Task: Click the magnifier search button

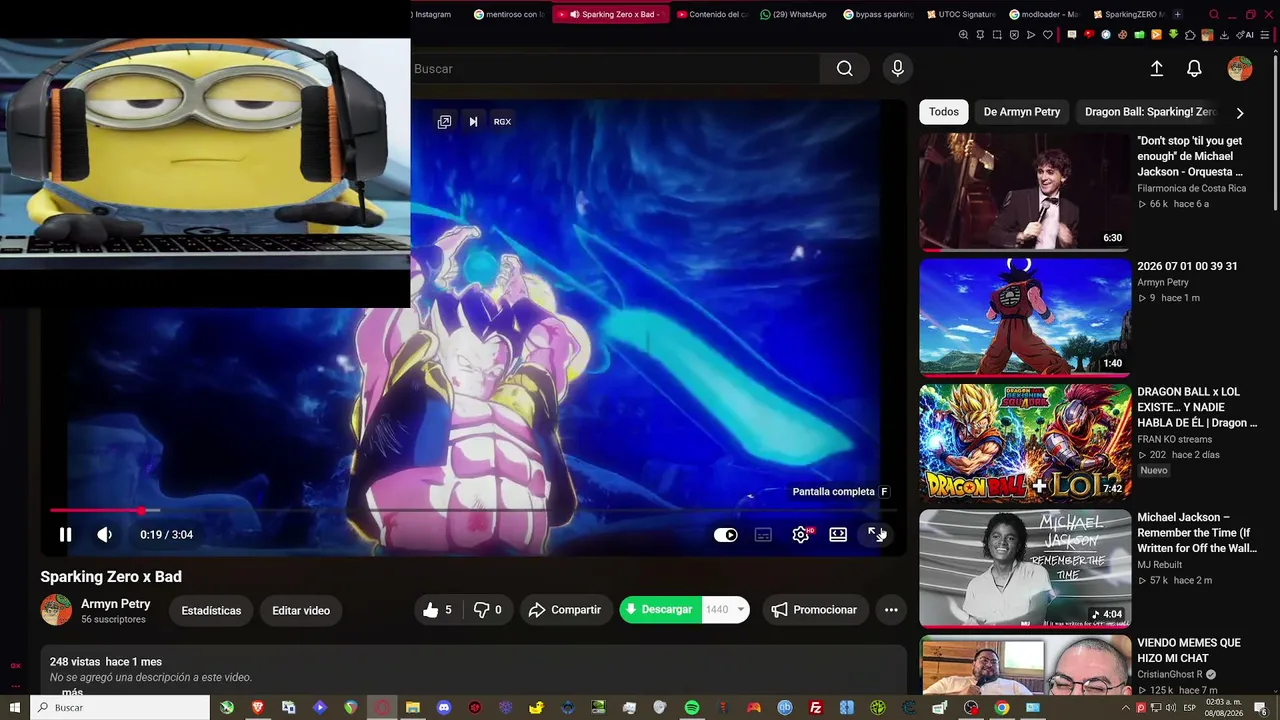Action: coord(845,69)
